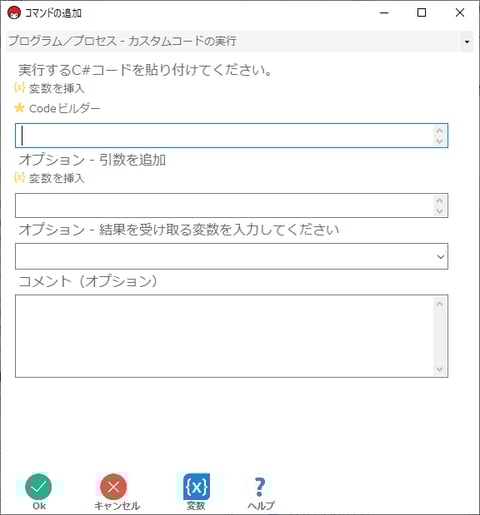Open the result variable combo box chevron
This screenshot has width=480, height=515.
pyautogui.click(x=440, y=257)
